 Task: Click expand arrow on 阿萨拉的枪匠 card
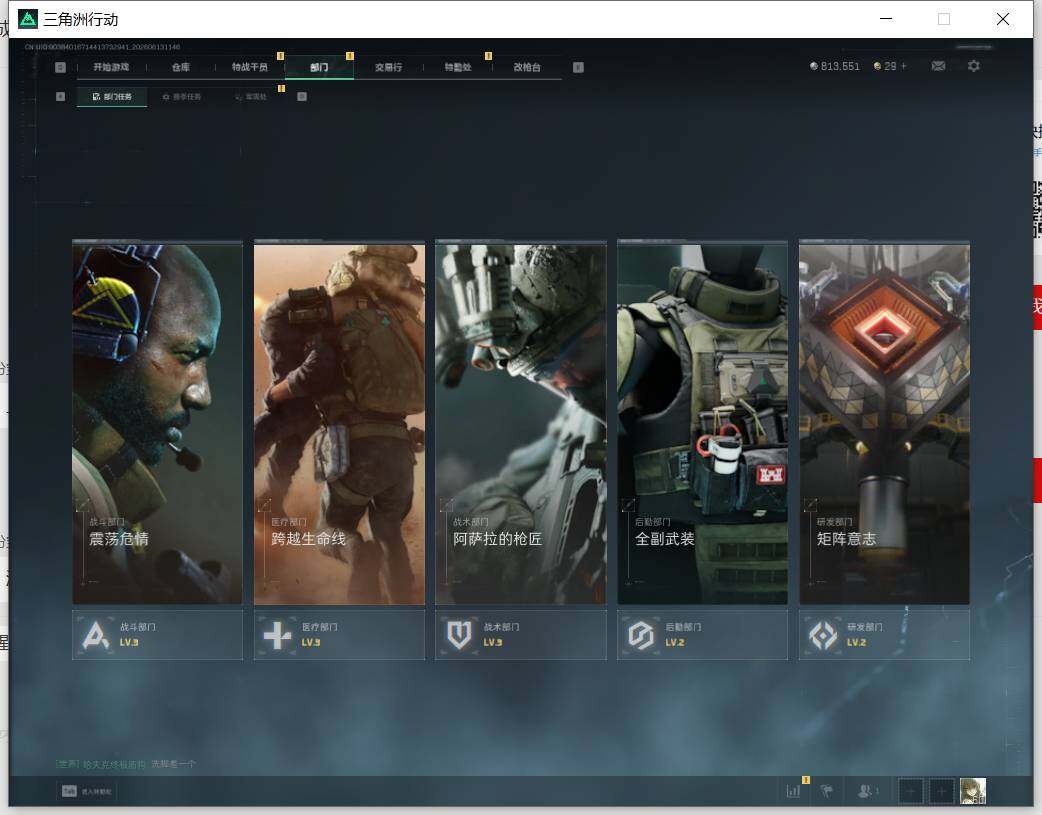click(x=447, y=505)
